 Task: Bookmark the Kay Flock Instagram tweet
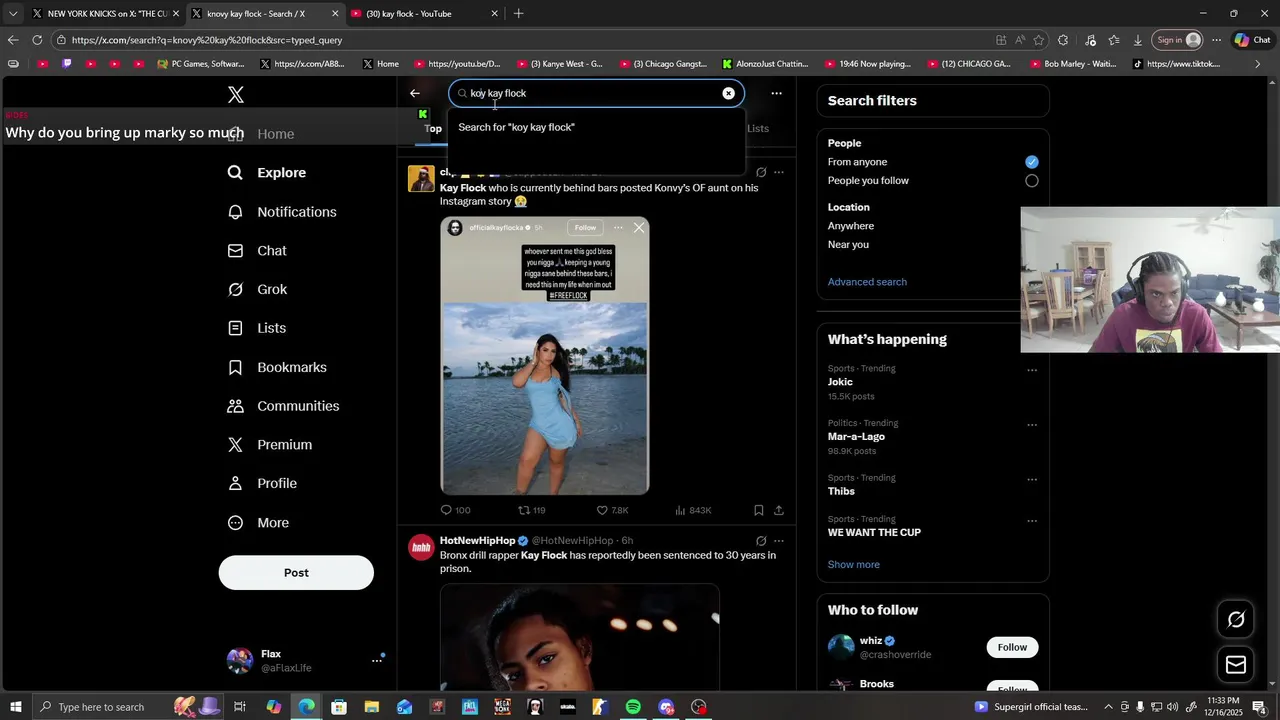coord(759,510)
